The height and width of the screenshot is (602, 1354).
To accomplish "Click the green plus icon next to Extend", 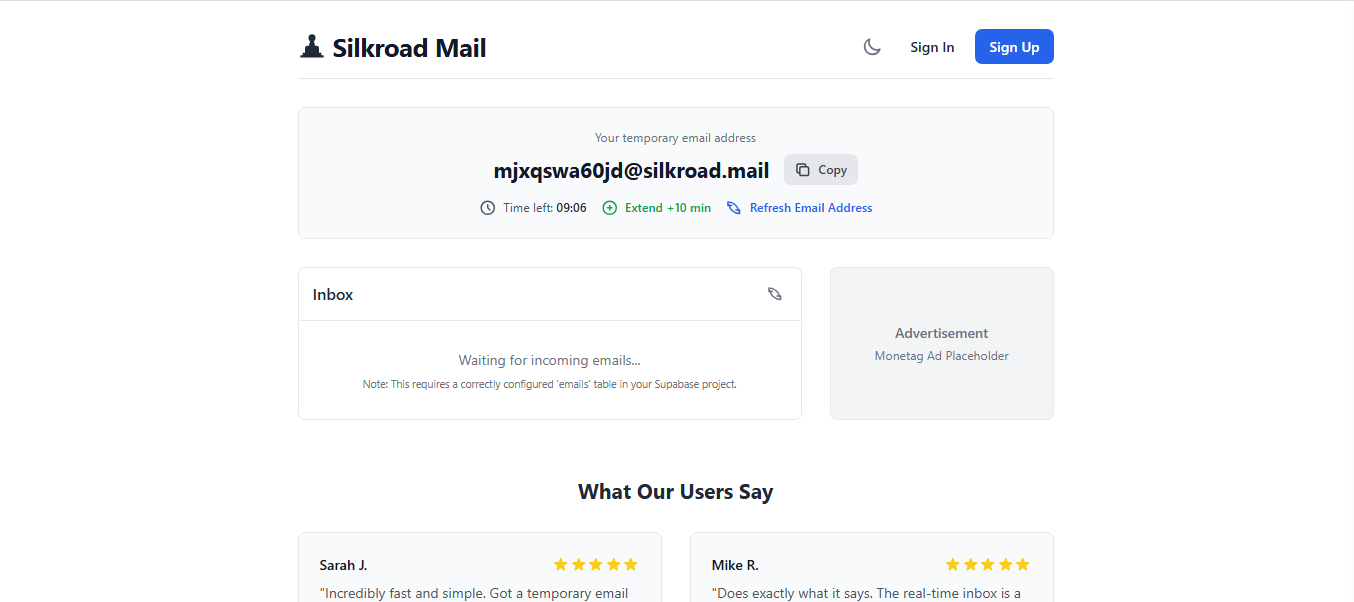I will pos(609,207).
